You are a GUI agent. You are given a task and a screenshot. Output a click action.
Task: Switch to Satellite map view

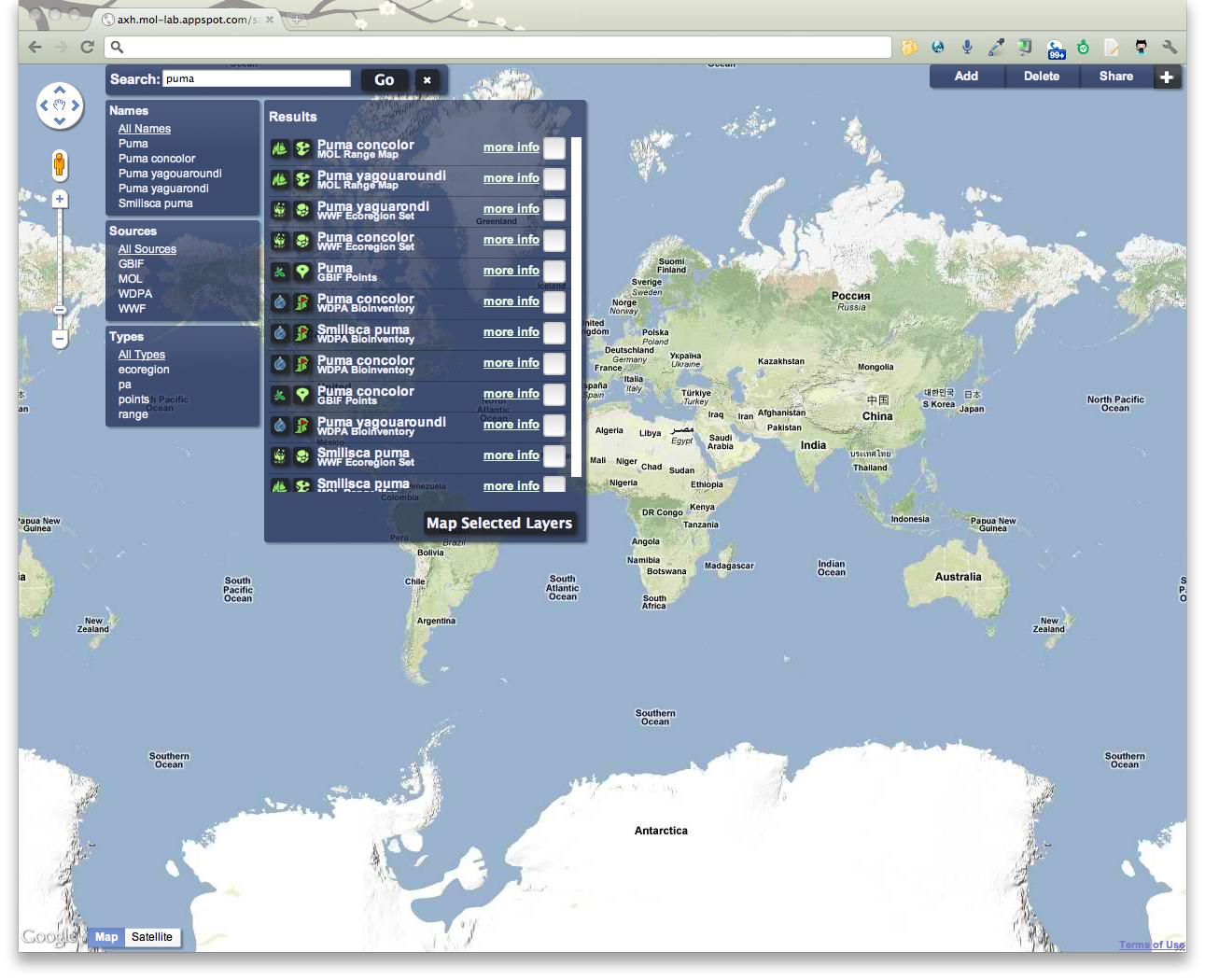[x=152, y=937]
